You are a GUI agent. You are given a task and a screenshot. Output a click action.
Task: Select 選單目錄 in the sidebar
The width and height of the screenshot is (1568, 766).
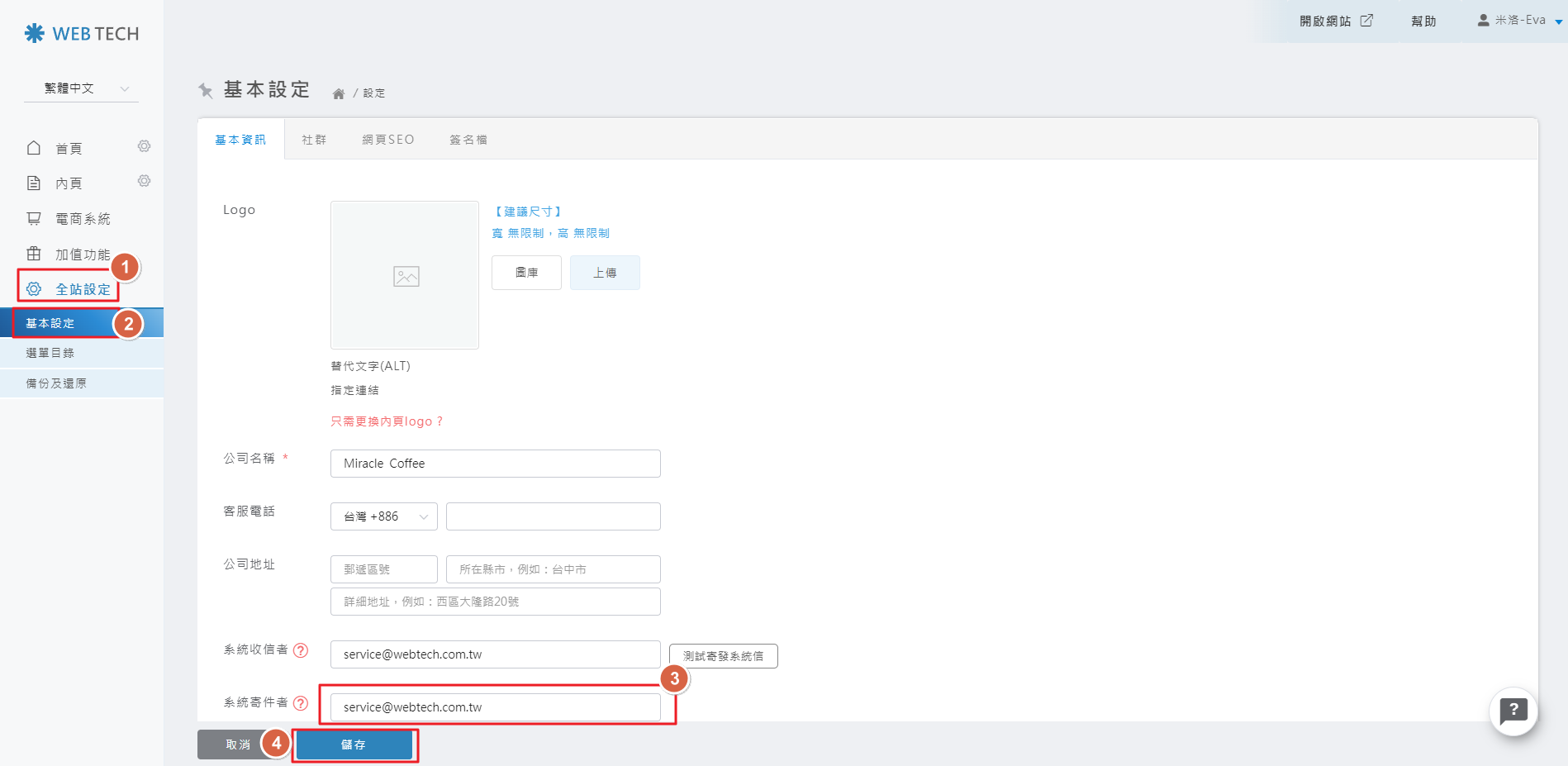tap(50, 353)
